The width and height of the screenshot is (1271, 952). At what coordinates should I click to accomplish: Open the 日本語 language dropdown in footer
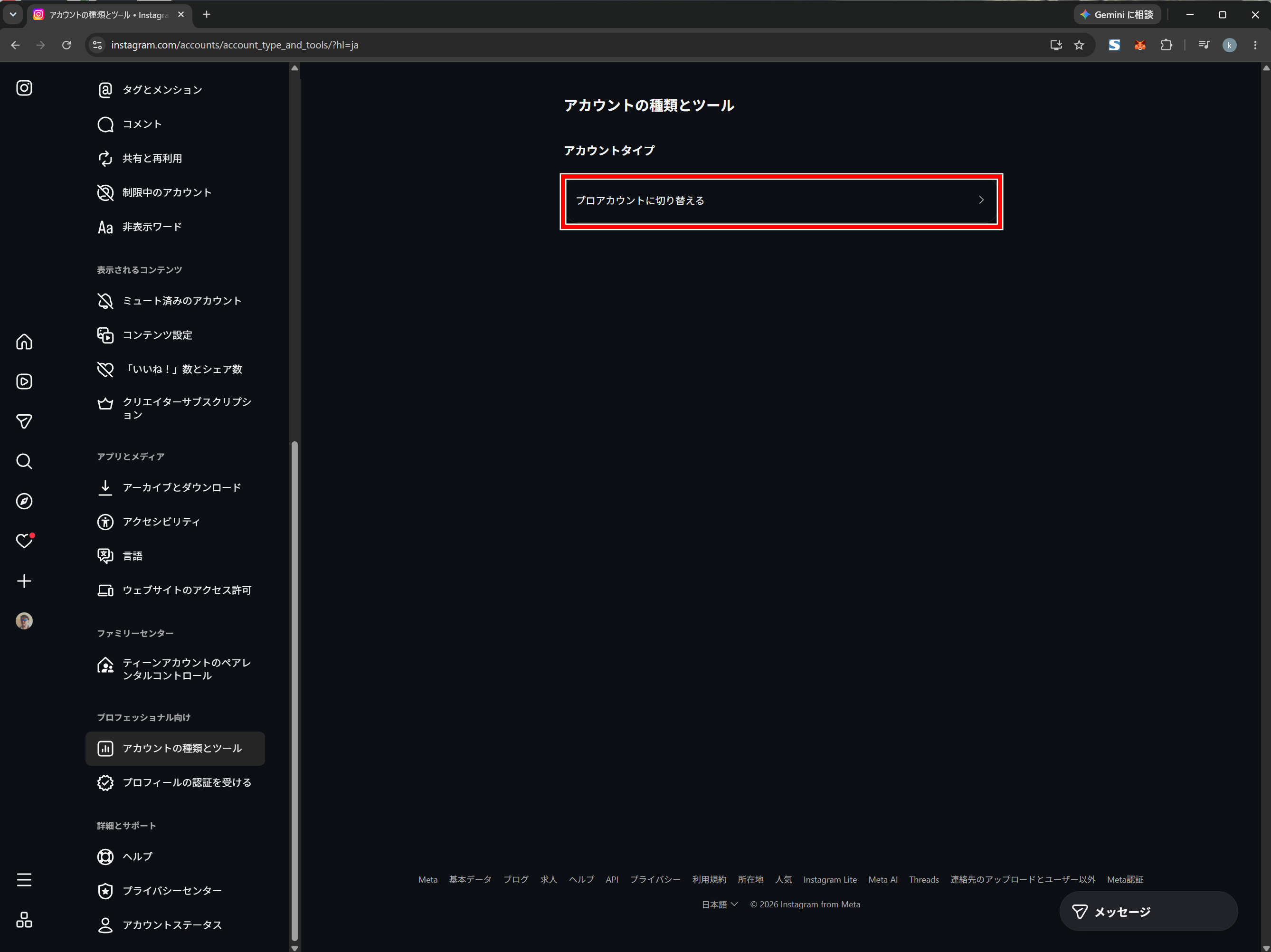click(720, 904)
